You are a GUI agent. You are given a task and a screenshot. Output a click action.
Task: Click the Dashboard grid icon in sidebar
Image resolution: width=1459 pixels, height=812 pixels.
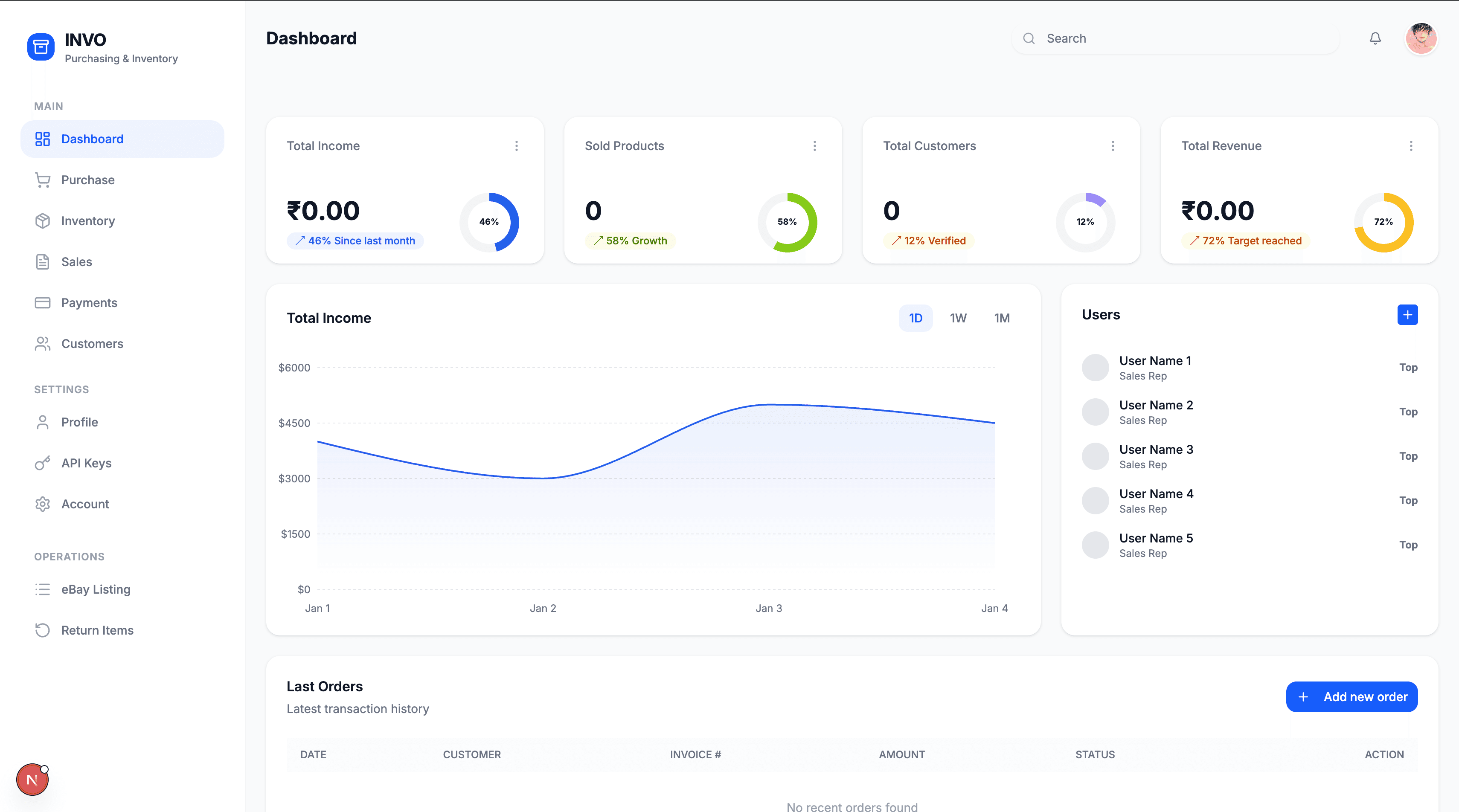click(x=43, y=139)
